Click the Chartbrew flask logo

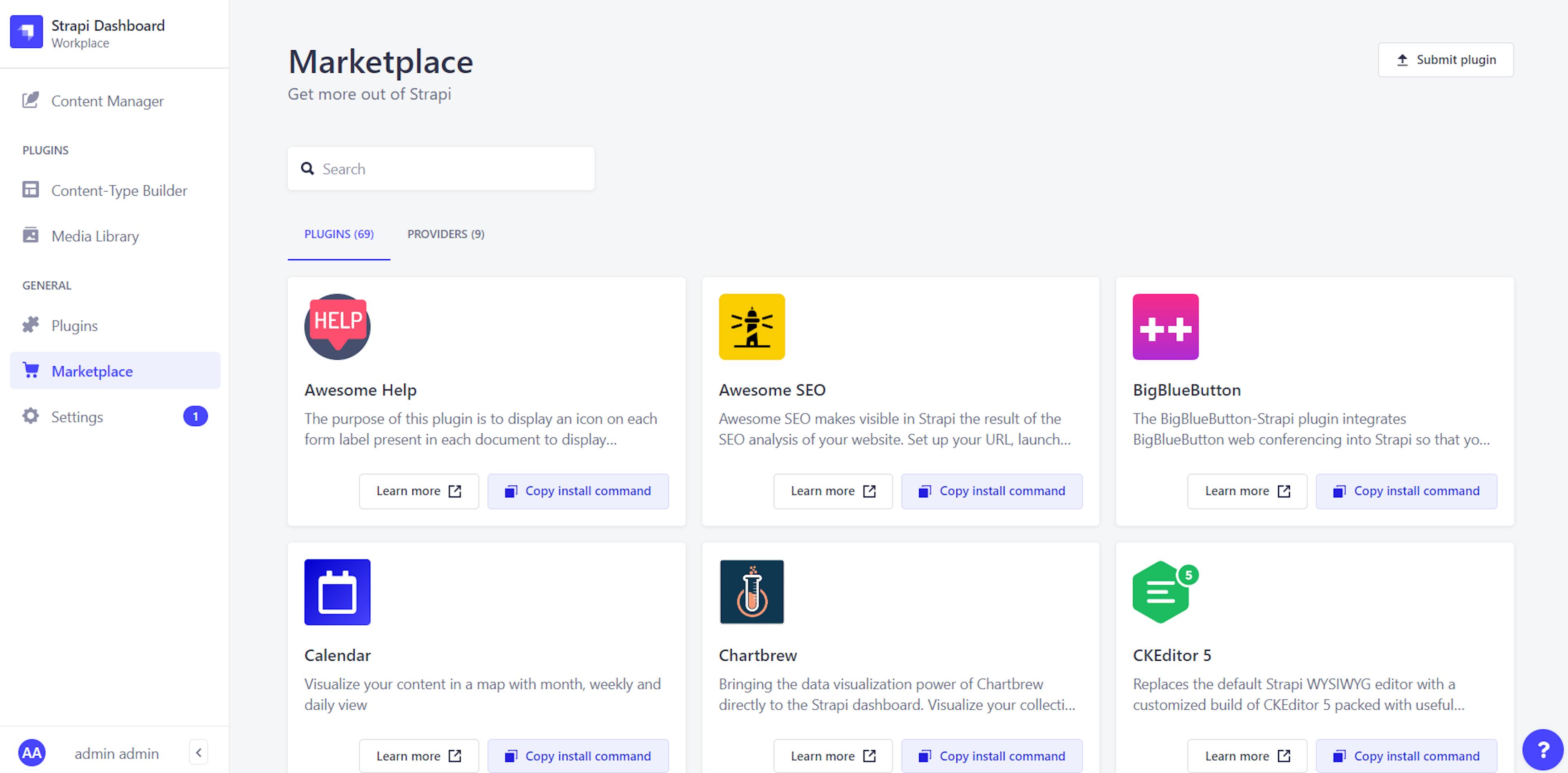(x=752, y=592)
